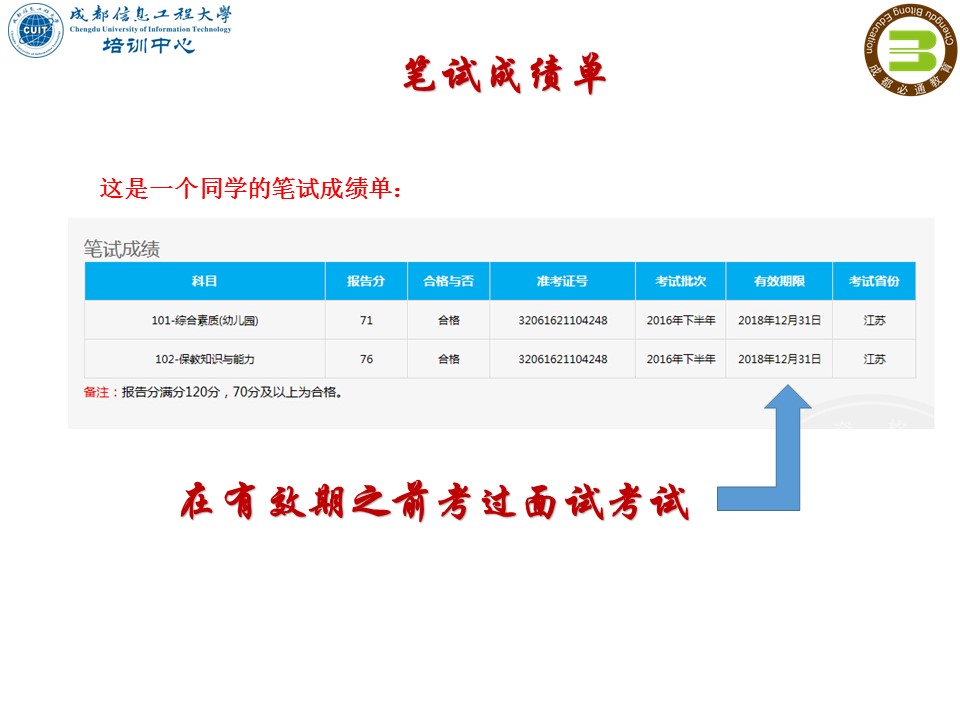Select the 合格 status for 101-综合素质(幼儿园)
960x720 pixels.
pyautogui.click(x=450, y=318)
